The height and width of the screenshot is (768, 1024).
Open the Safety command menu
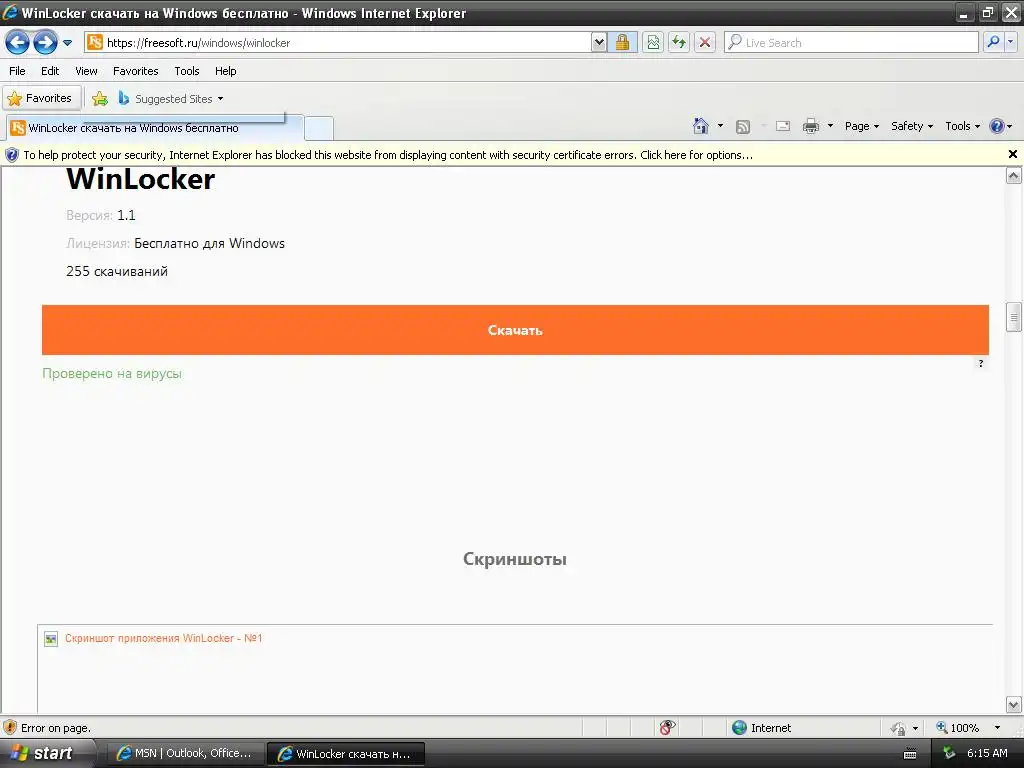(x=912, y=126)
